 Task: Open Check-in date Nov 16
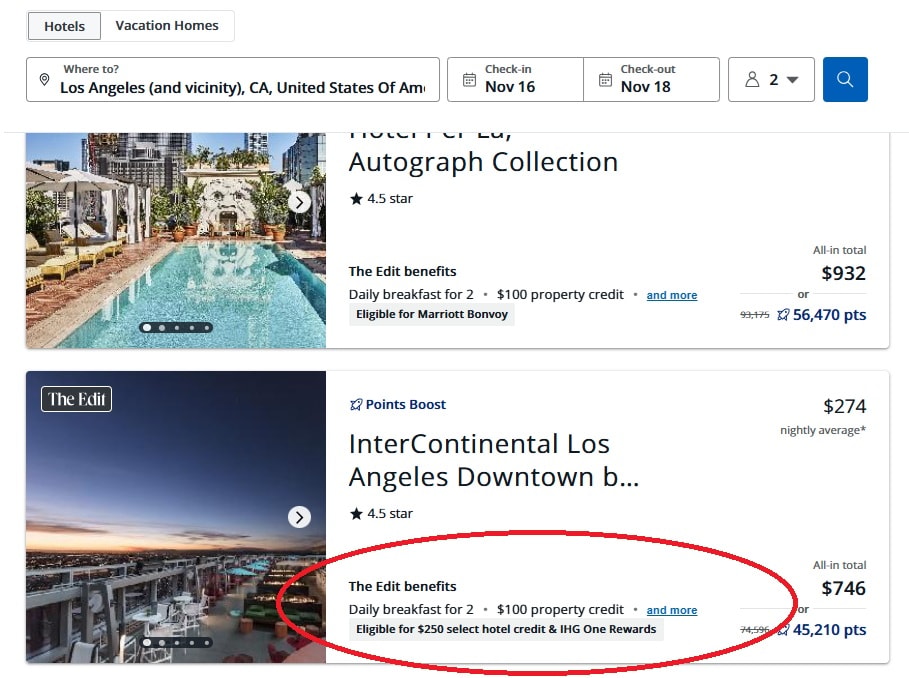click(x=515, y=79)
